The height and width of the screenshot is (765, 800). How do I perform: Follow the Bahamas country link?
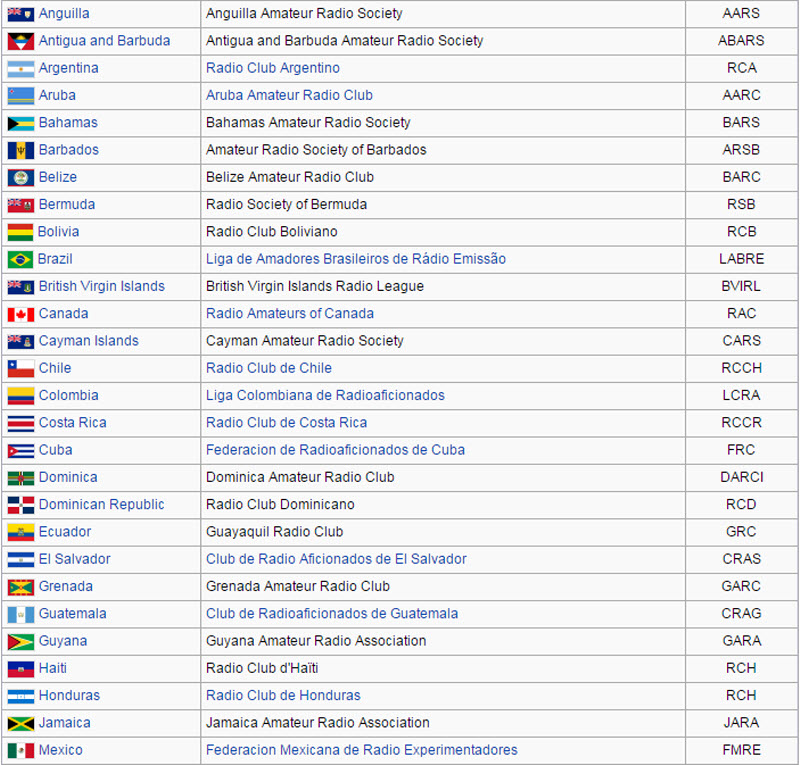click(68, 122)
